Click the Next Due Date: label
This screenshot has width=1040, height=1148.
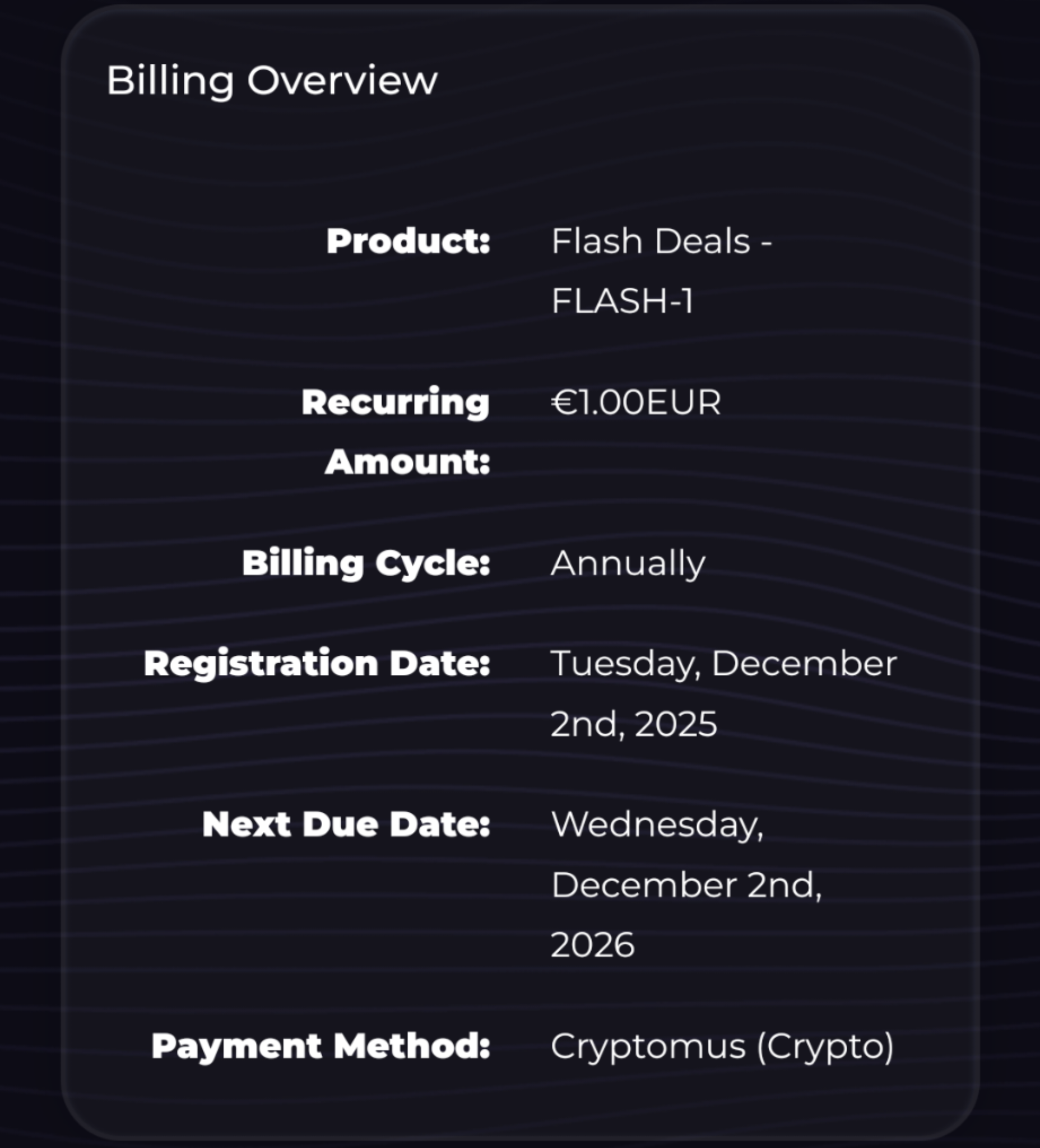click(x=346, y=824)
